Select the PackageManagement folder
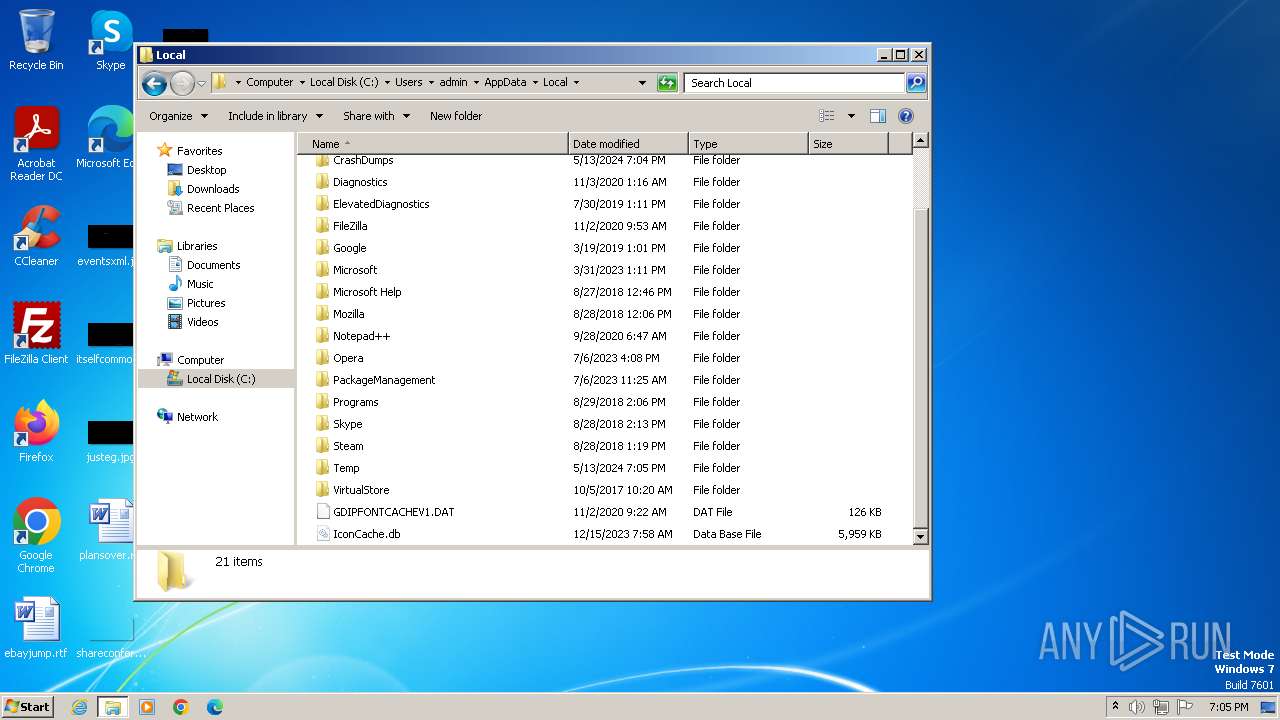1280x720 pixels. click(384, 380)
